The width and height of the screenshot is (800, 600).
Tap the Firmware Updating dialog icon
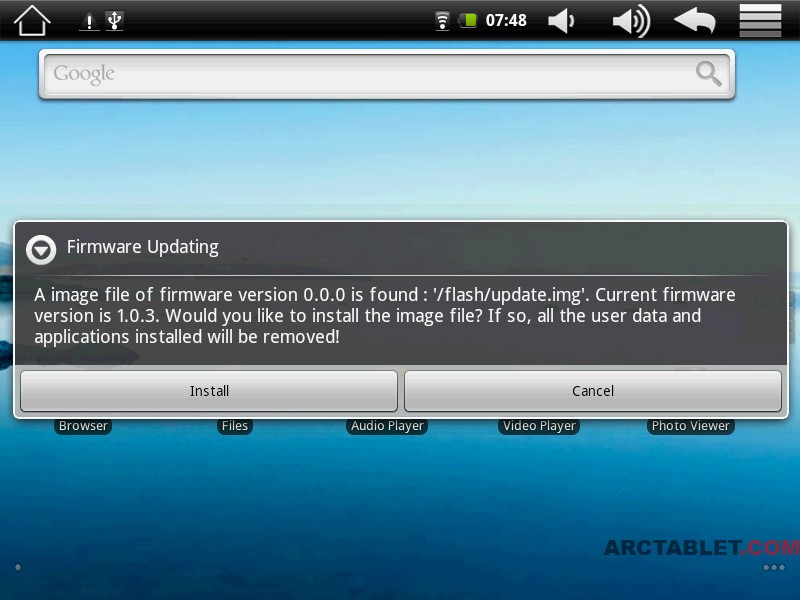41,250
